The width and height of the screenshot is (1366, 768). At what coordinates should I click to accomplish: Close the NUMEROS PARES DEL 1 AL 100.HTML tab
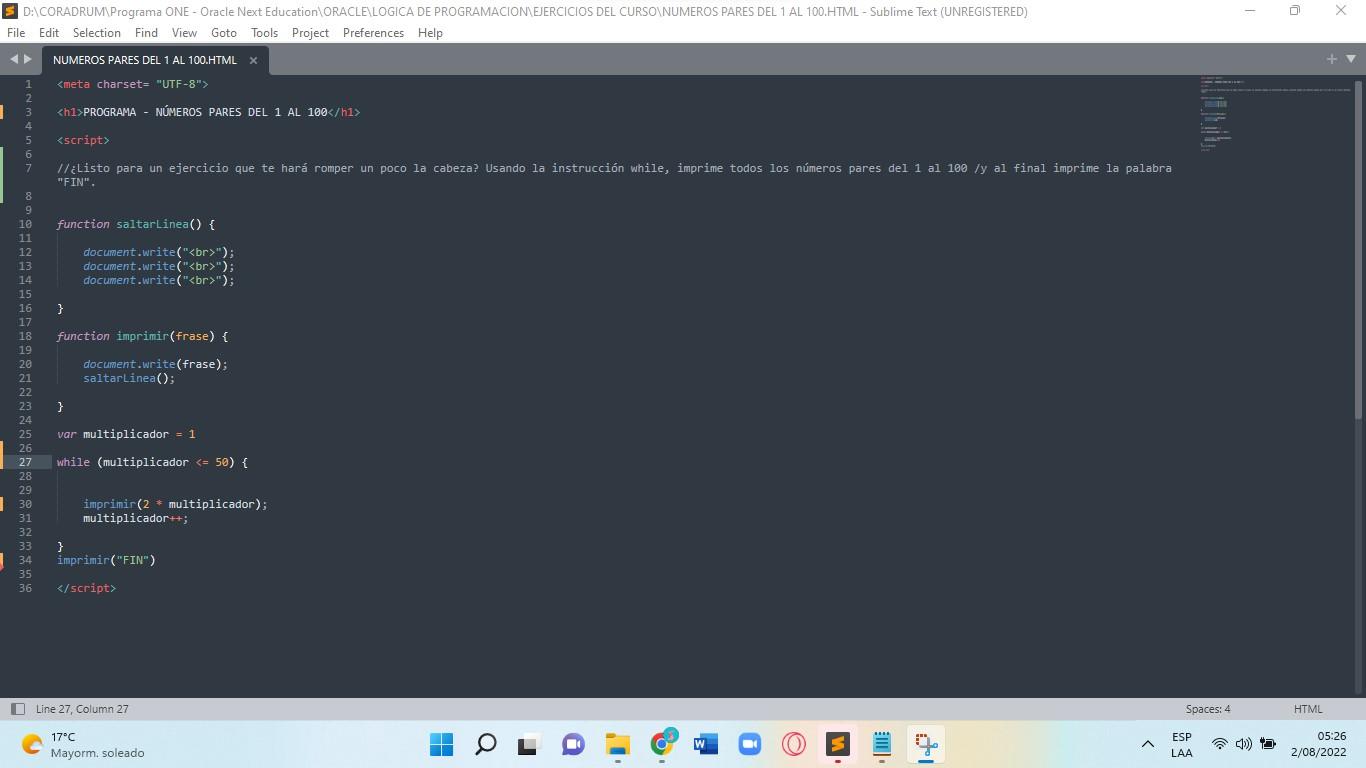pos(253,60)
